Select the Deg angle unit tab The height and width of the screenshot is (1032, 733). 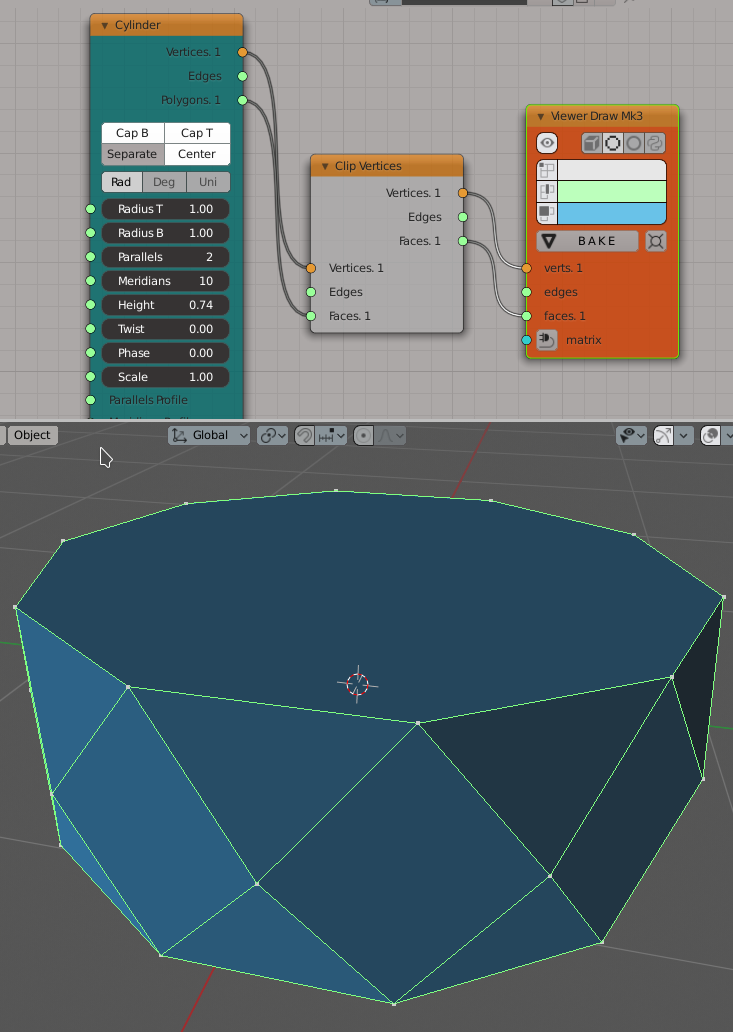(x=163, y=182)
